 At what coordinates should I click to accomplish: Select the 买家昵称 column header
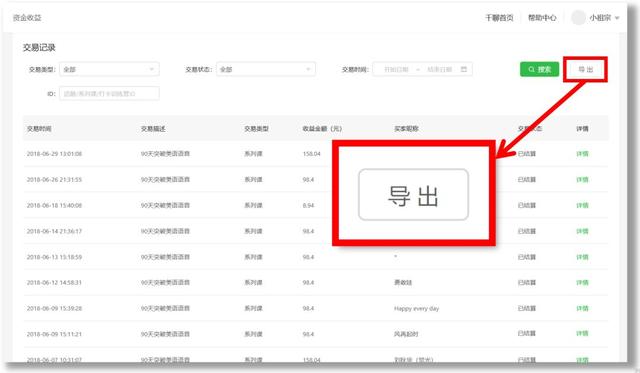pyautogui.click(x=406, y=129)
